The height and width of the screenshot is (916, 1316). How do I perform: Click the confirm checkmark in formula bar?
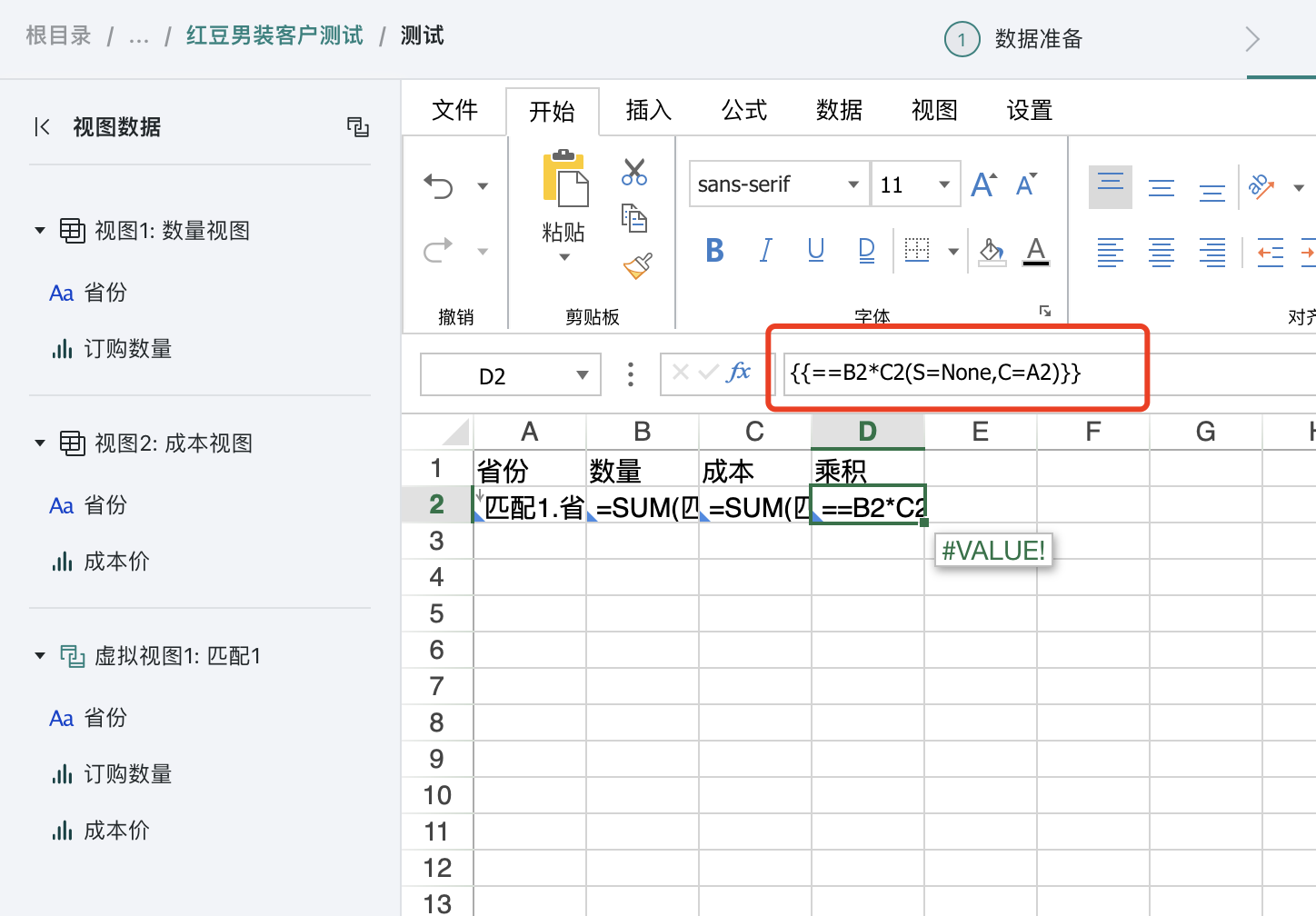[708, 372]
